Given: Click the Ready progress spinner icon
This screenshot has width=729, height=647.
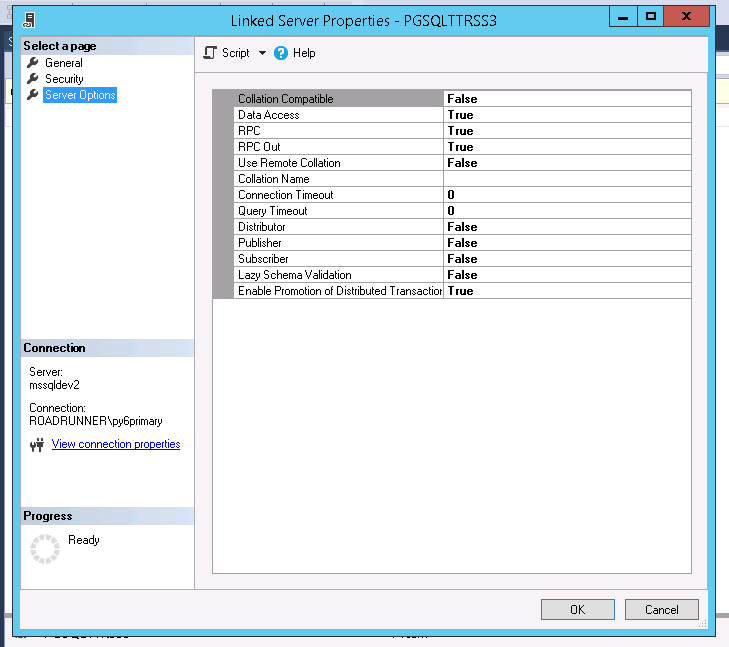Looking at the screenshot, I should [45, 549].
